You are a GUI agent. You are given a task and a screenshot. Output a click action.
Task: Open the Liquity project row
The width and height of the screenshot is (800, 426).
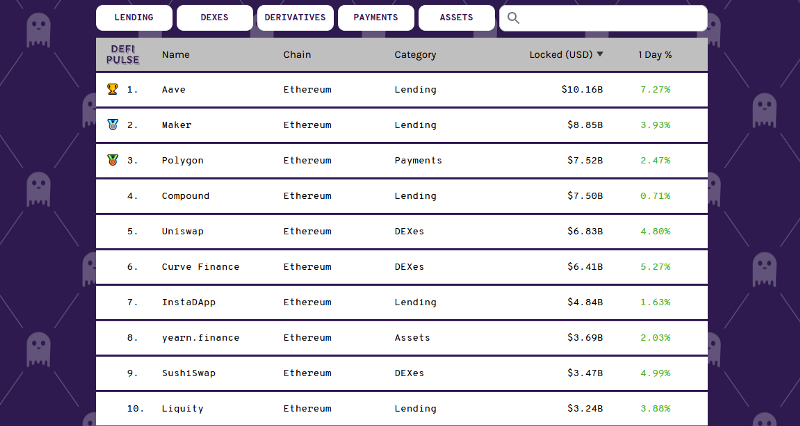tap(402, 408)
